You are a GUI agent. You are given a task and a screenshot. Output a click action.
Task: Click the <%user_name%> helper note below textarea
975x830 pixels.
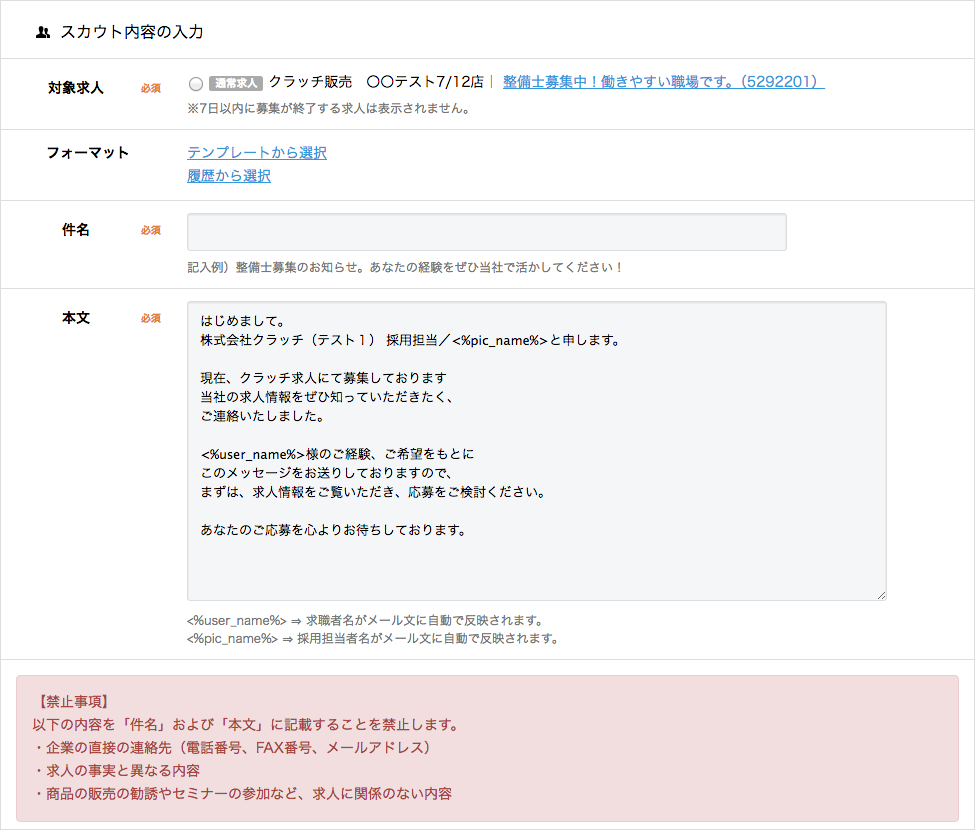(x=365, y=620)
